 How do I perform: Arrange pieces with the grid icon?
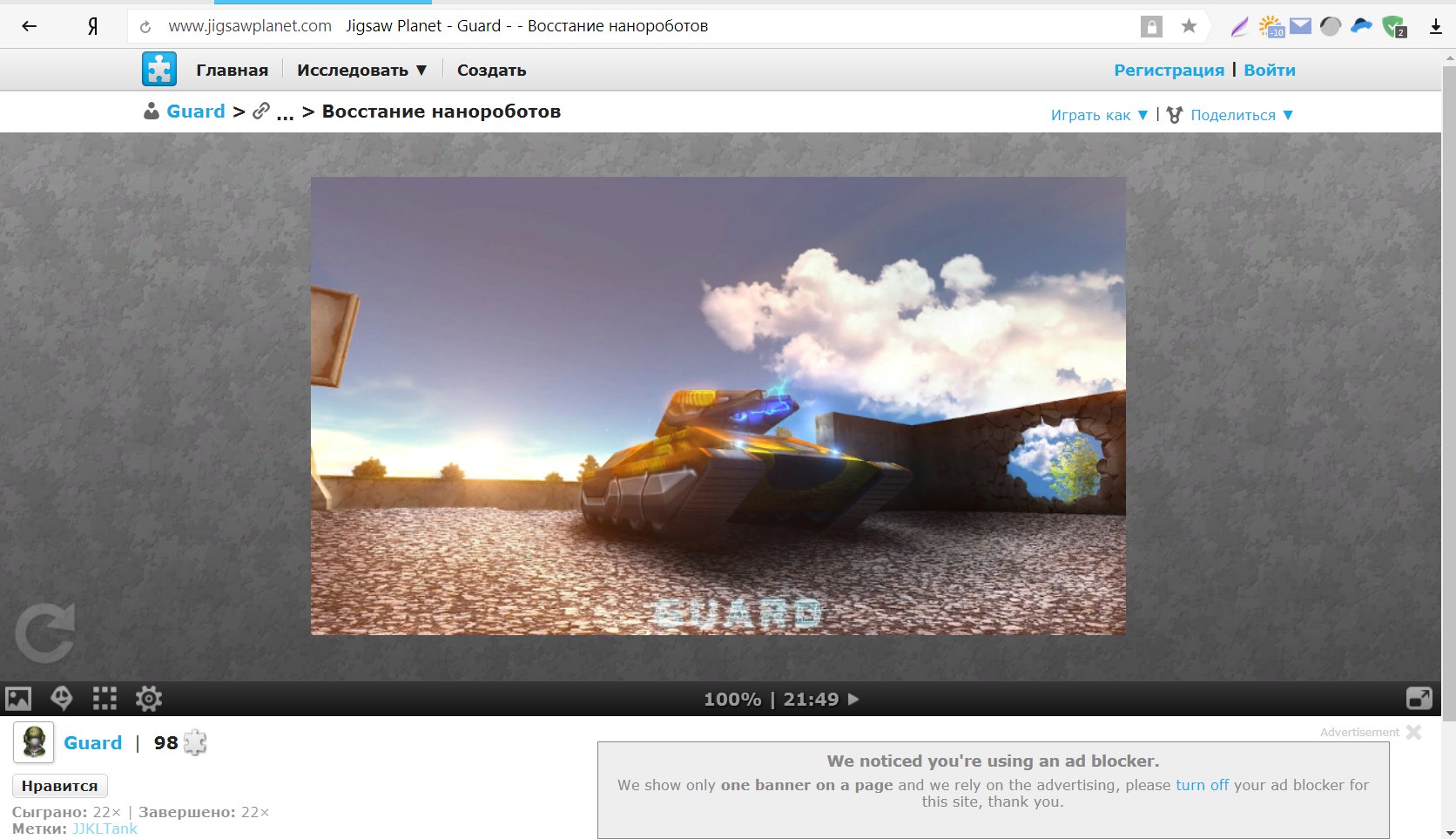[104, 699]
